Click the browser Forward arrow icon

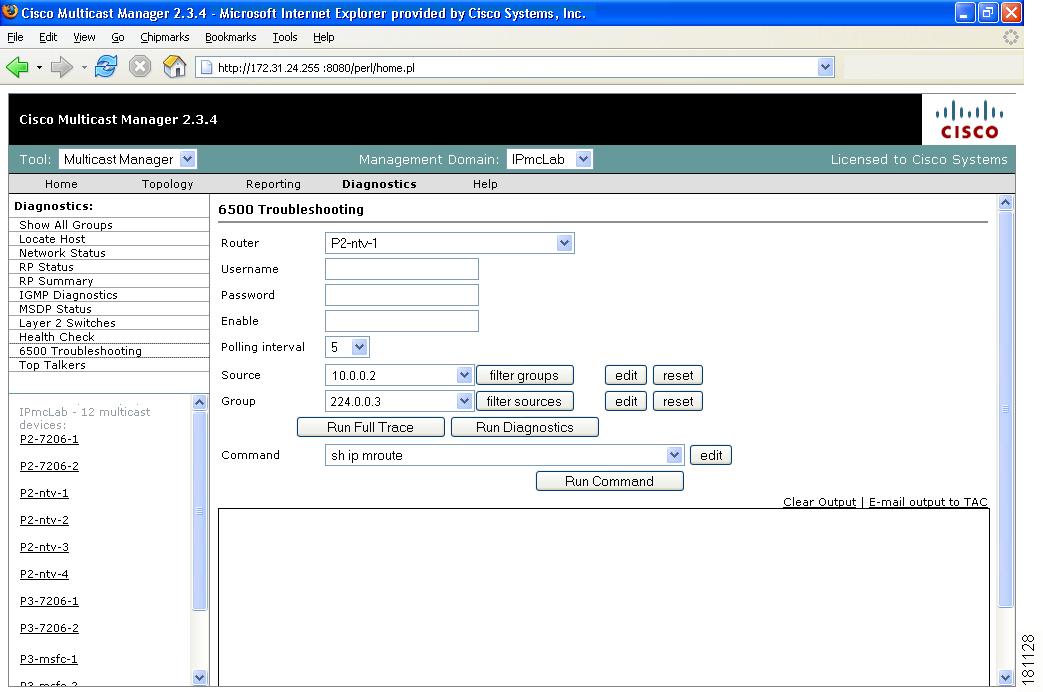click(62, 67)
